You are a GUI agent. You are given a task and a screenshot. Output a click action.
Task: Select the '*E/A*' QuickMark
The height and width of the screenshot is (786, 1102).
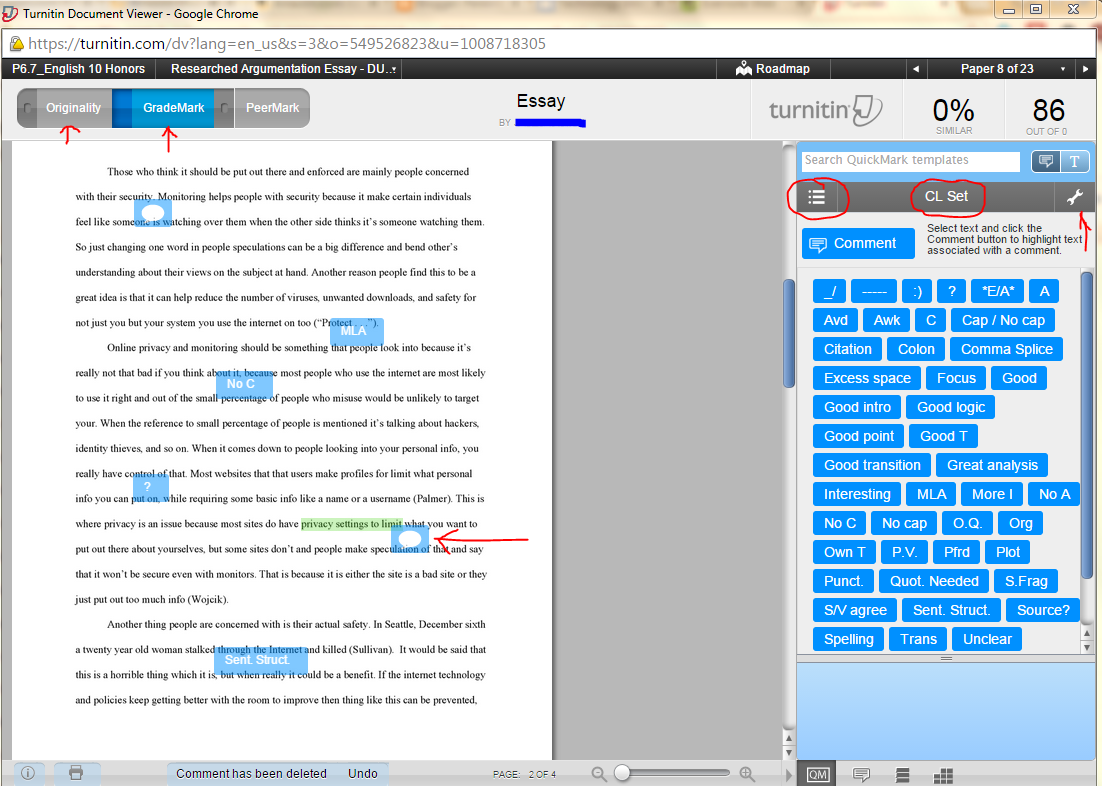coord(998,291)
